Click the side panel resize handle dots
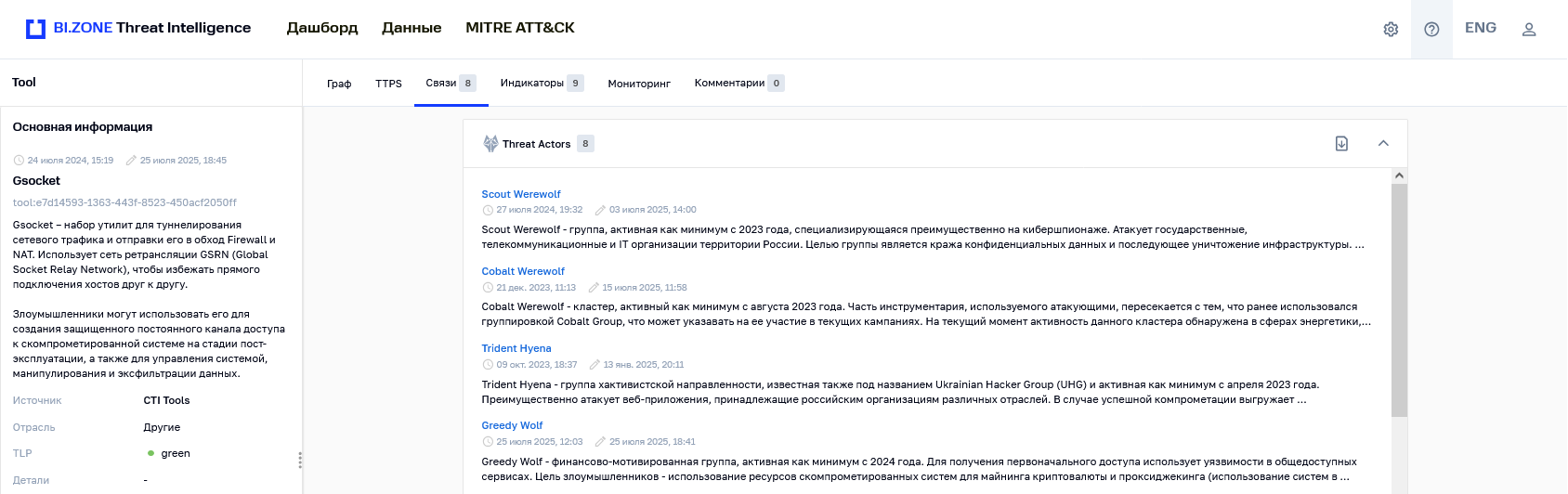Viewport: 1568px width, 494px height. (x=299, y=460)
